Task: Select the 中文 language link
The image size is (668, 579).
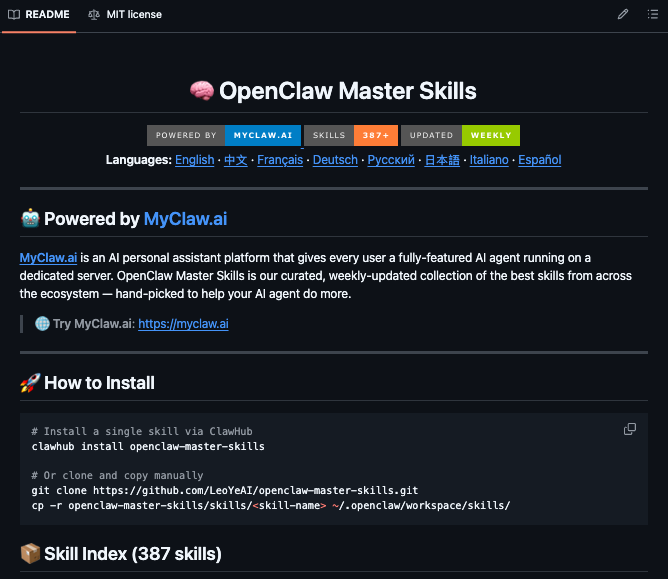Action: 236,160
